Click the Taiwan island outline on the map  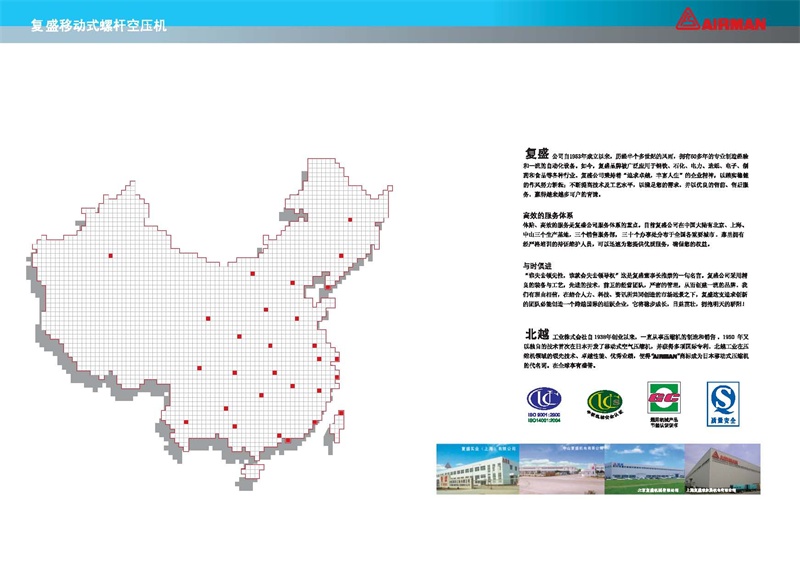(340, 418)
